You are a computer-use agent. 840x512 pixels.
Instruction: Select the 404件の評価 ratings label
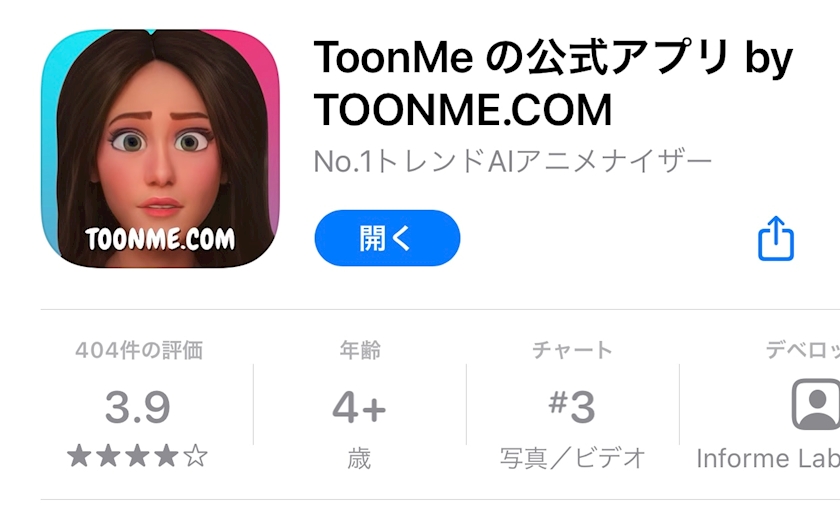139,350
